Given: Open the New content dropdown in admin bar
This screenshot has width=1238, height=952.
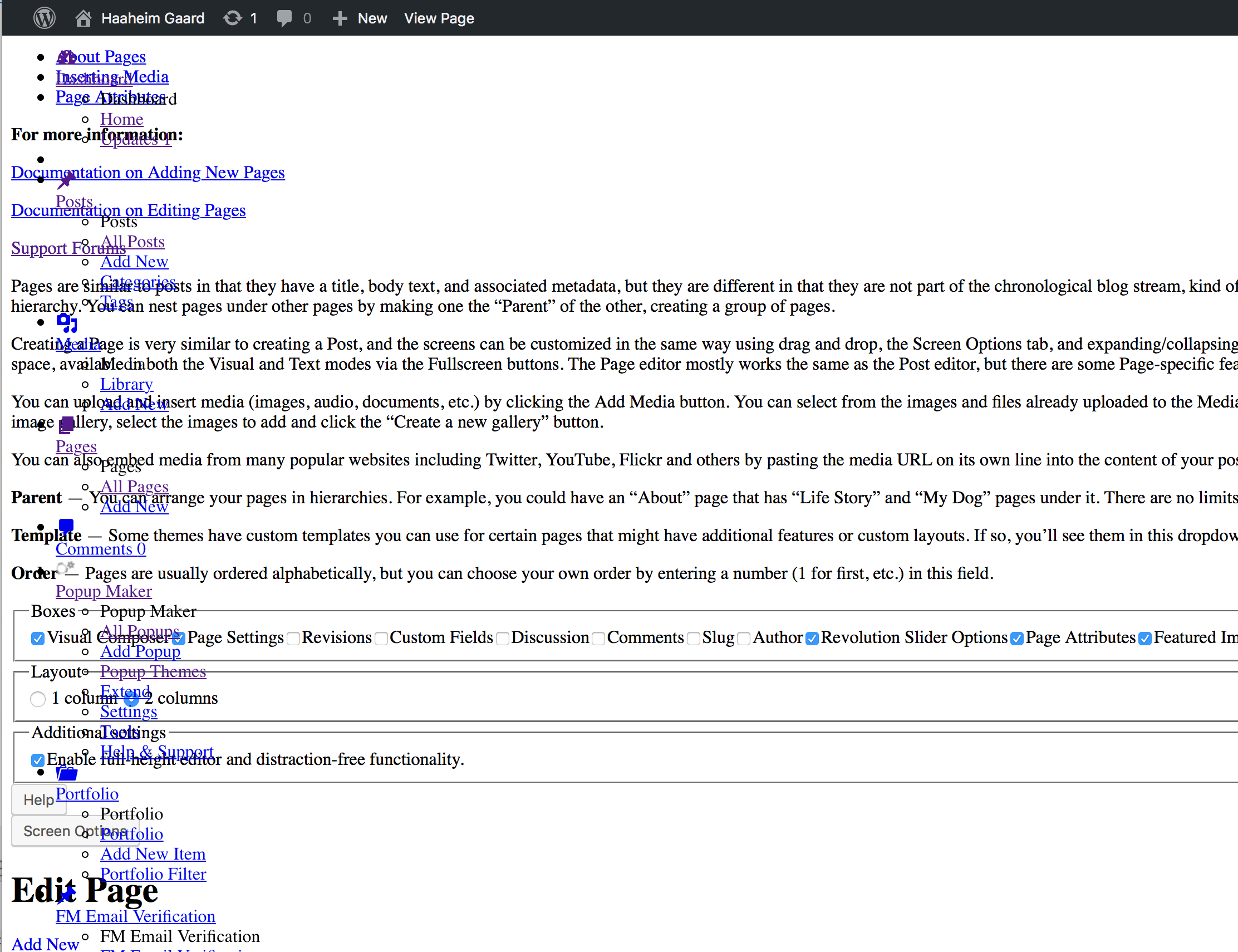Looking at the screenshot, I should click(372, 18).
